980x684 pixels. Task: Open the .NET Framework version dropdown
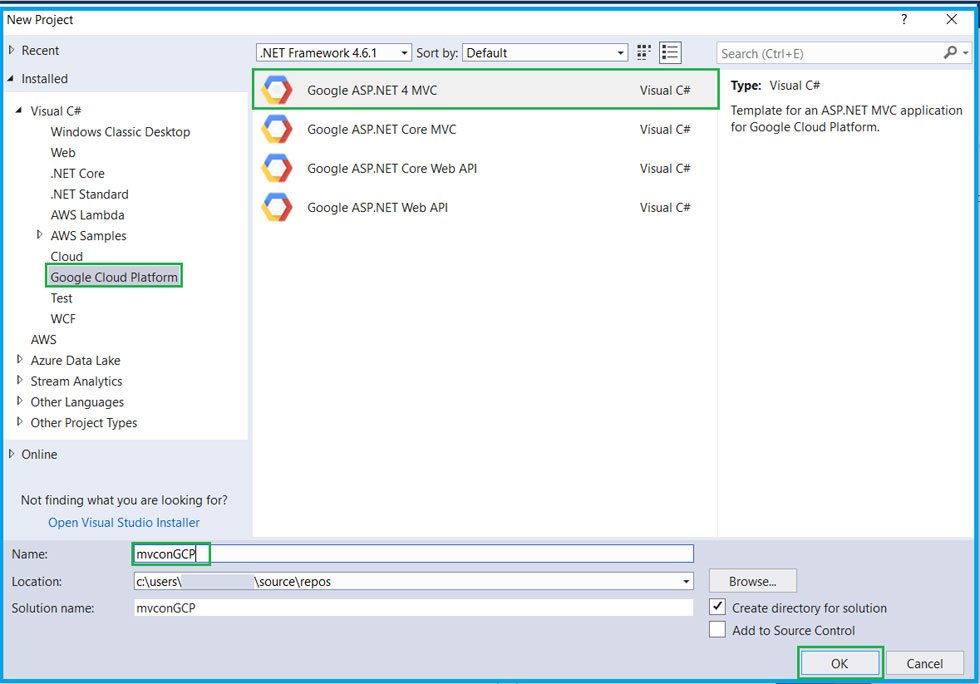333,53
